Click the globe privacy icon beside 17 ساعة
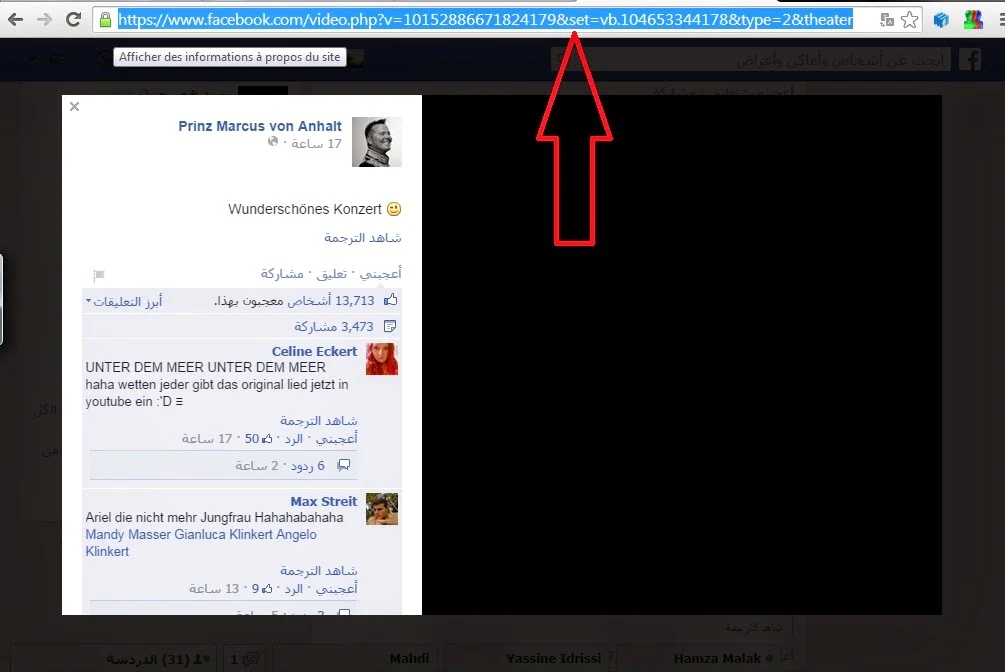 (x=273, y=142)
